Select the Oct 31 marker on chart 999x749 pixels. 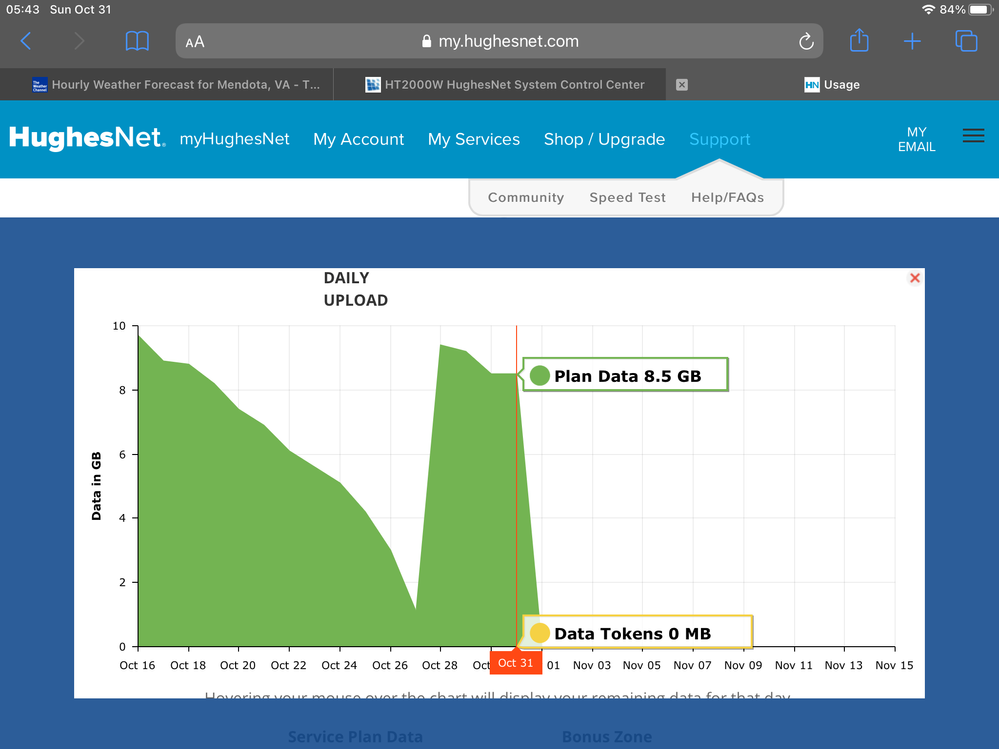515,662
